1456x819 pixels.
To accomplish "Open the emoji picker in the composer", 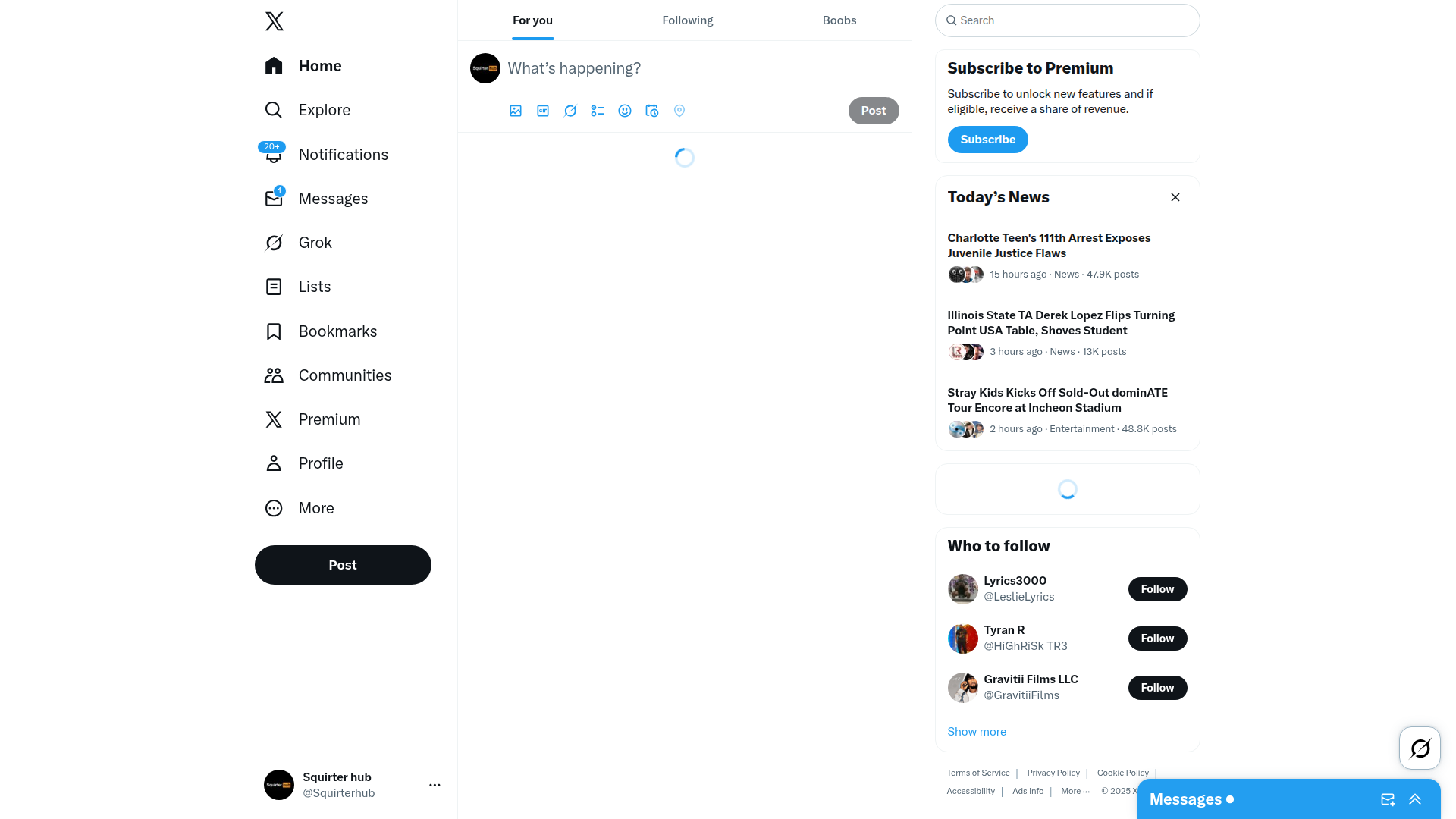I will point(625,111).
